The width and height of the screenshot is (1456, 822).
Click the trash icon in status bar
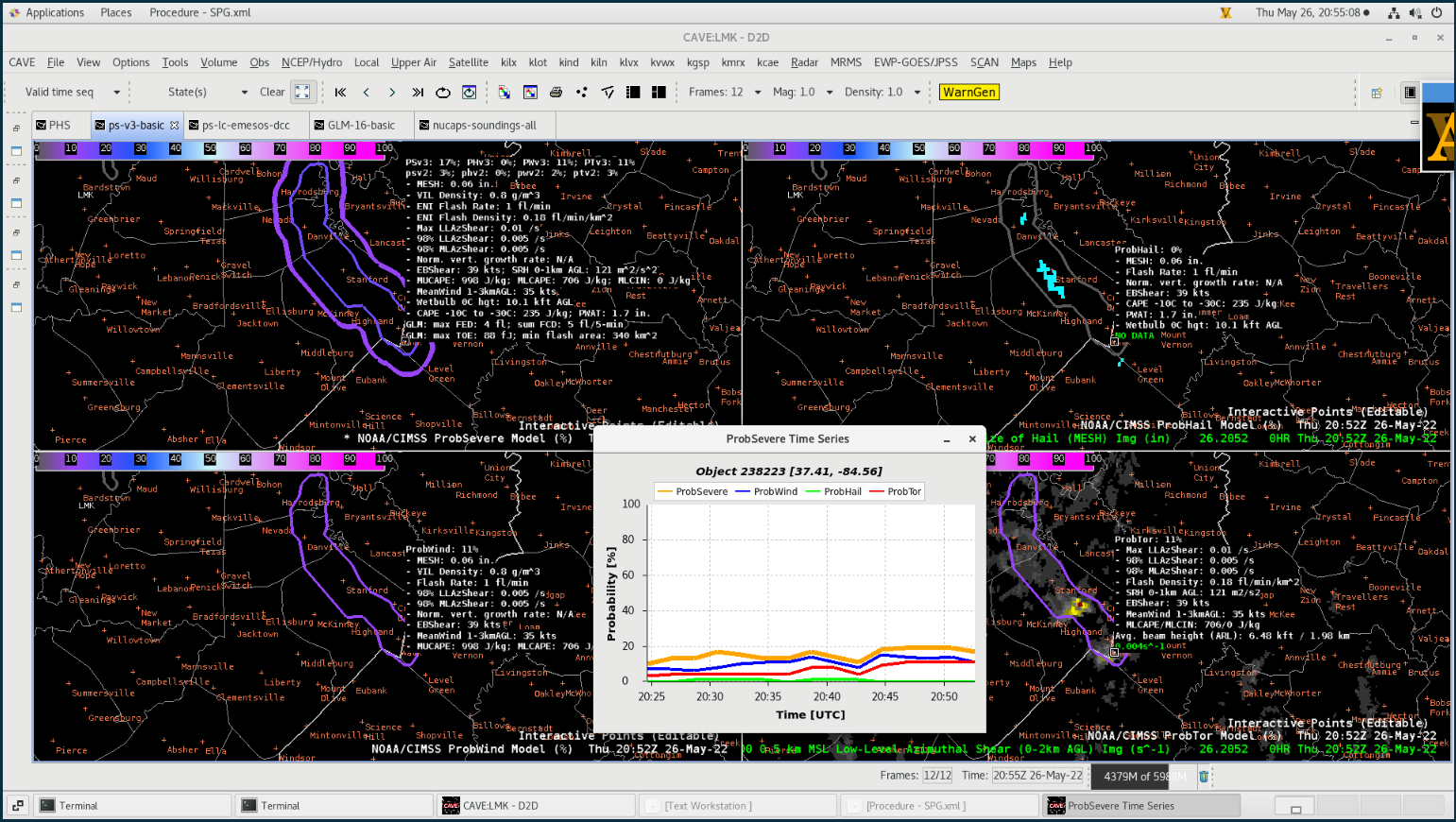1204,777
